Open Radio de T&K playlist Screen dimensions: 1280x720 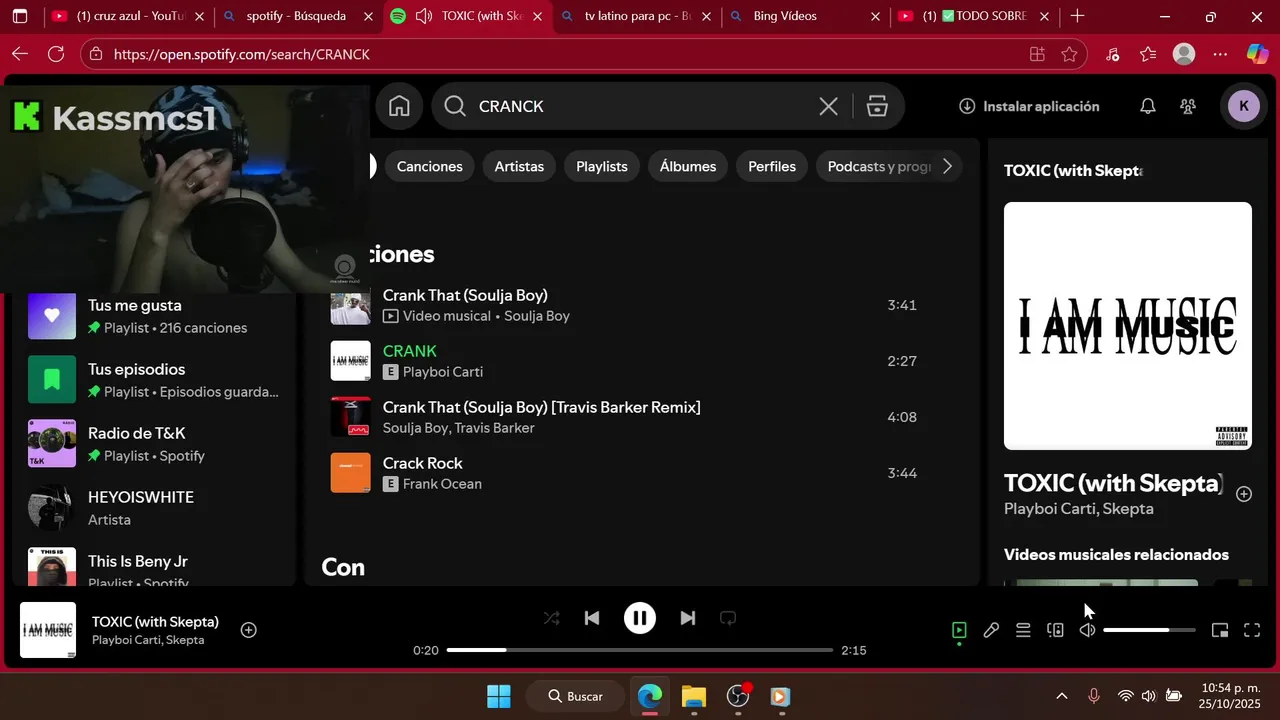point(155,444)
